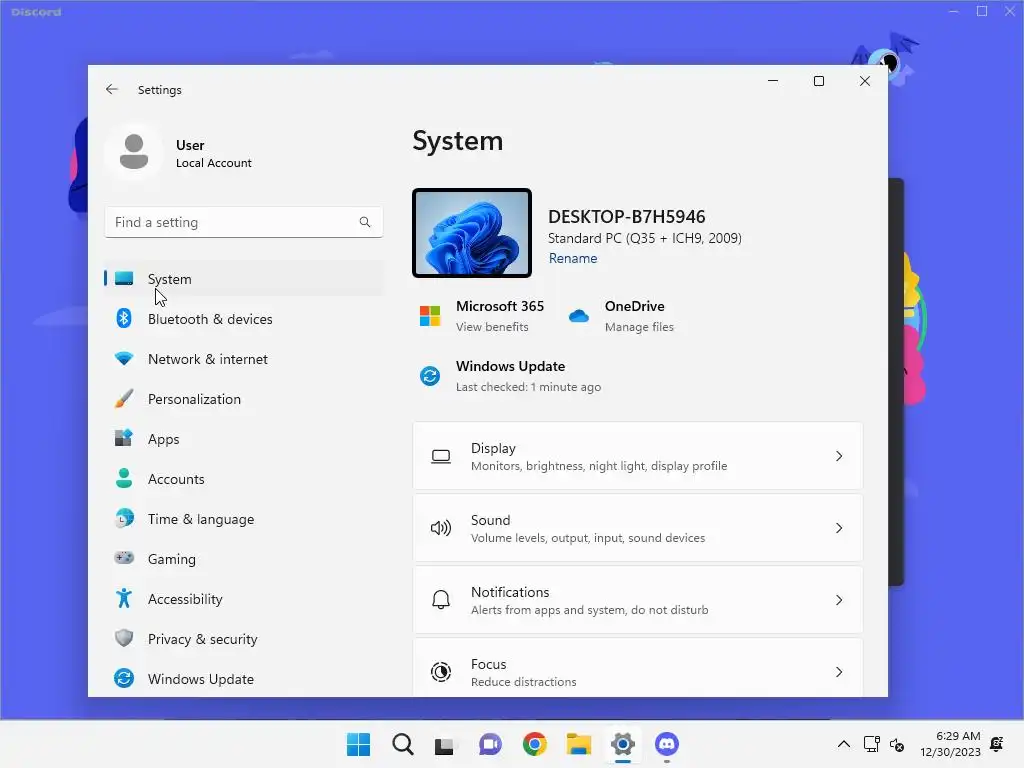The height and width of the screenshot is (768, 1024).
Task: Click OneDrive Manage files
Action: click(639, 327)
